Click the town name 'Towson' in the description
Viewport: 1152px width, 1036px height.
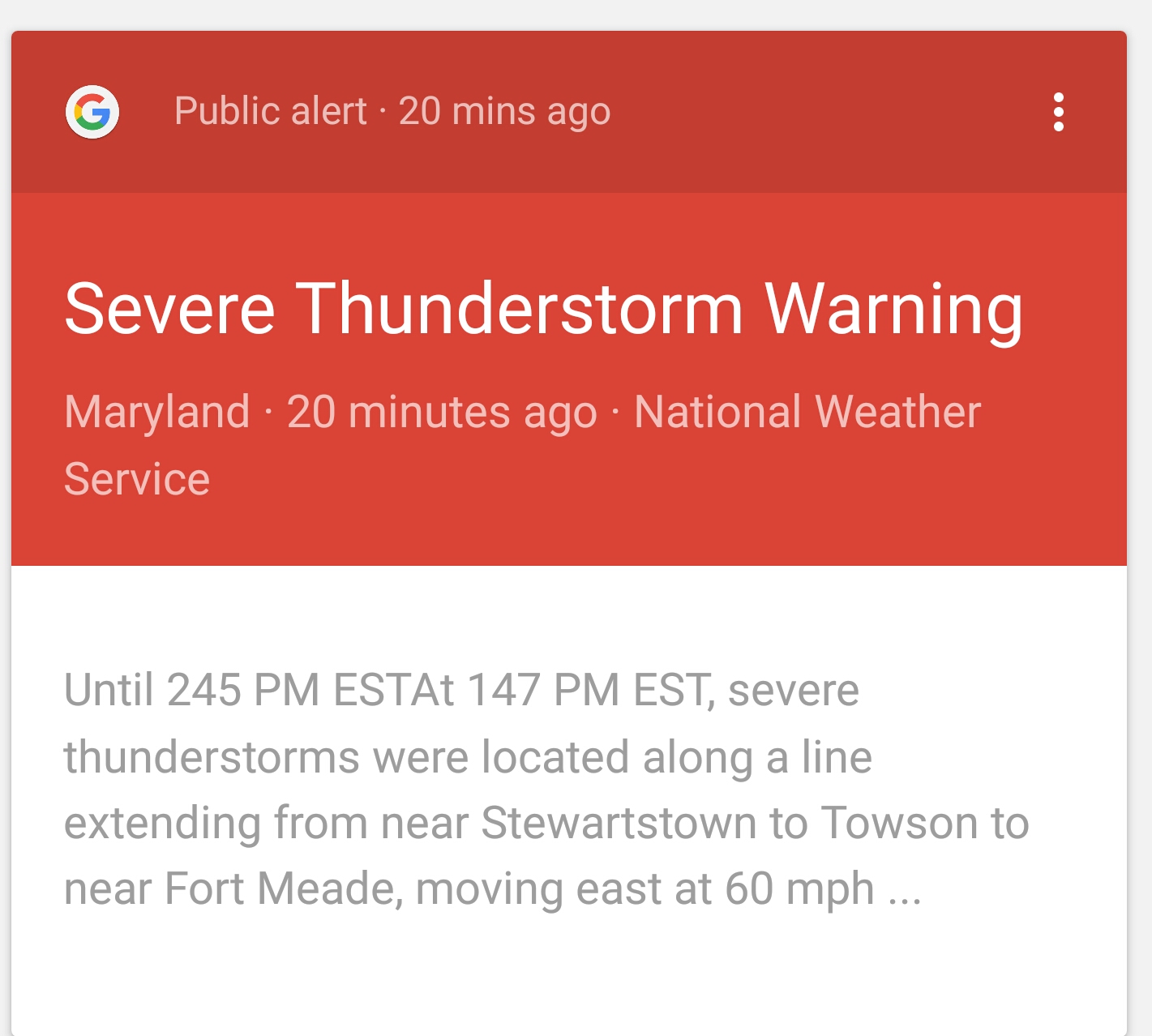click(x=899, y=823)
